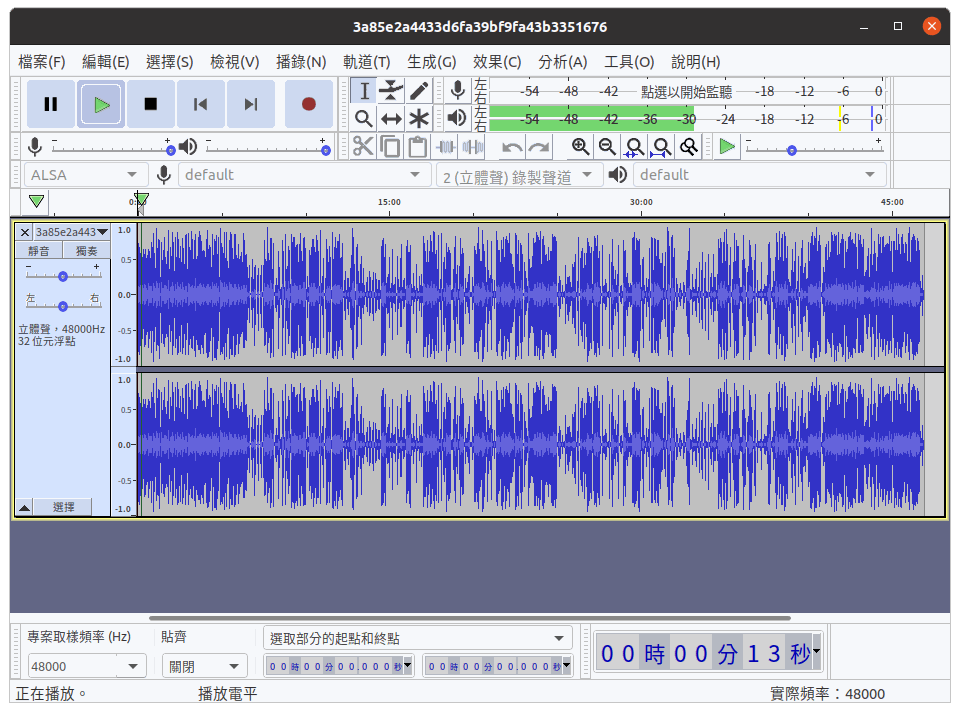960x712 pixels.
Task: Adjust the track pan 左/右 slider
Action: (63, 302)
